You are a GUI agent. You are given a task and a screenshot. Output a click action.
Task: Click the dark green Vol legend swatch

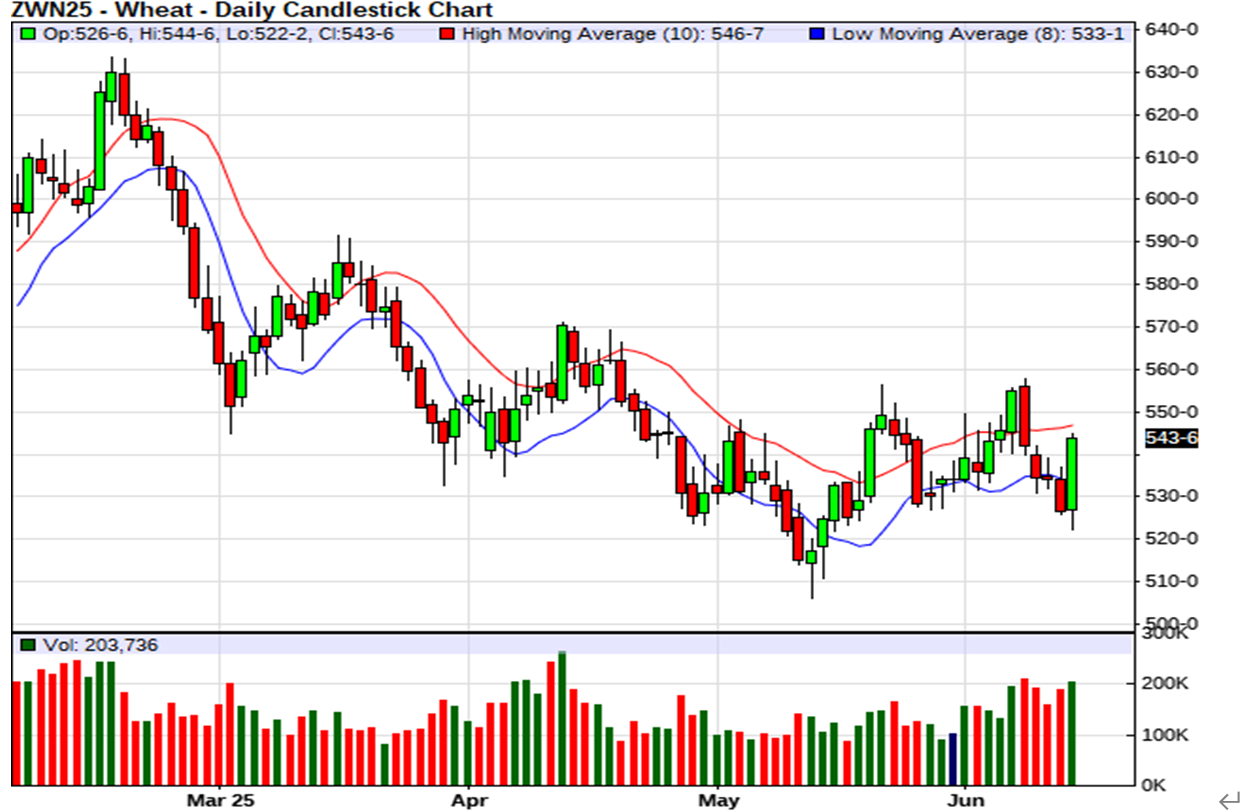pos(27,645)
